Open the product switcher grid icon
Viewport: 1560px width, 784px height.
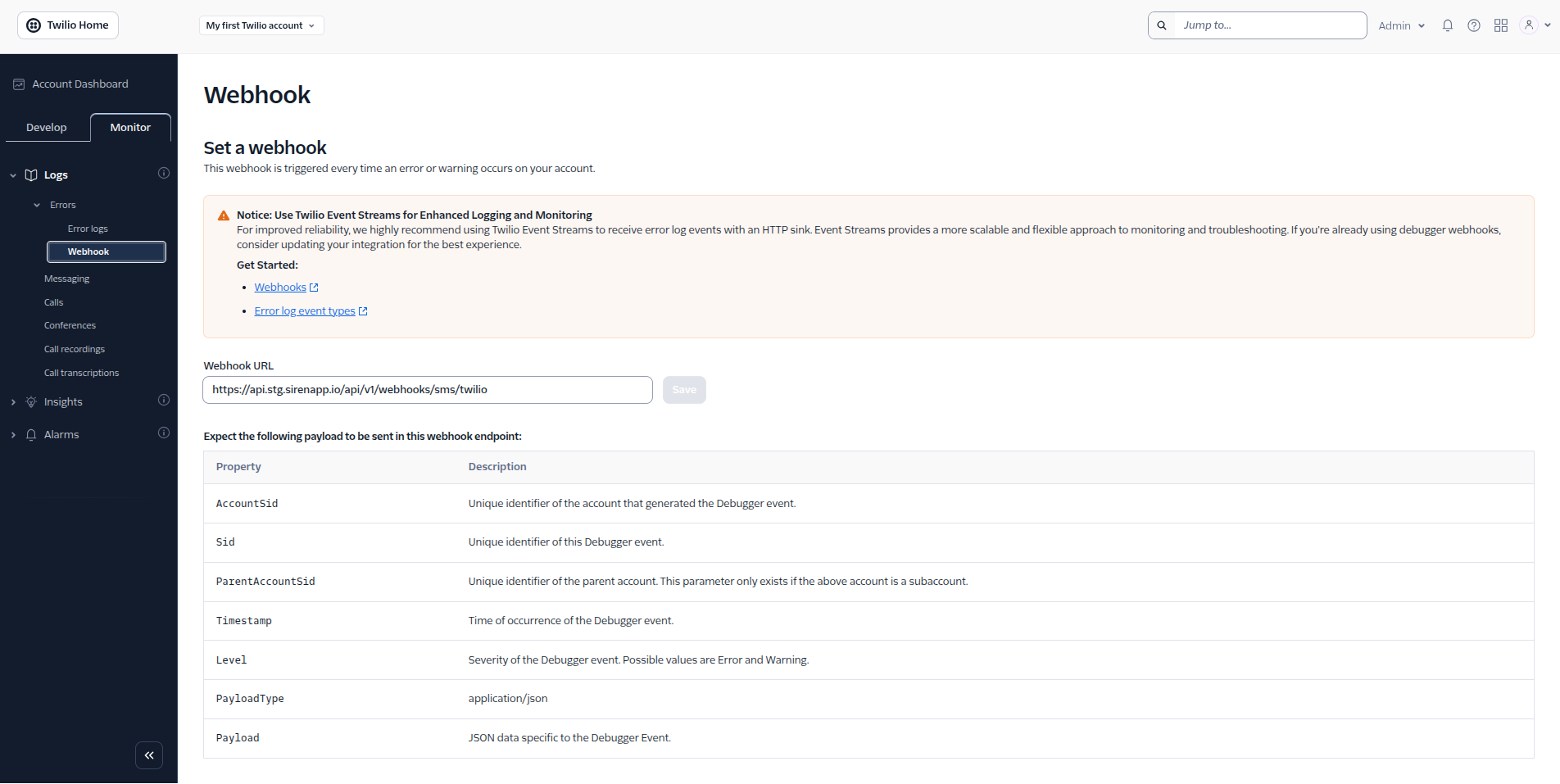(1500, 25)
